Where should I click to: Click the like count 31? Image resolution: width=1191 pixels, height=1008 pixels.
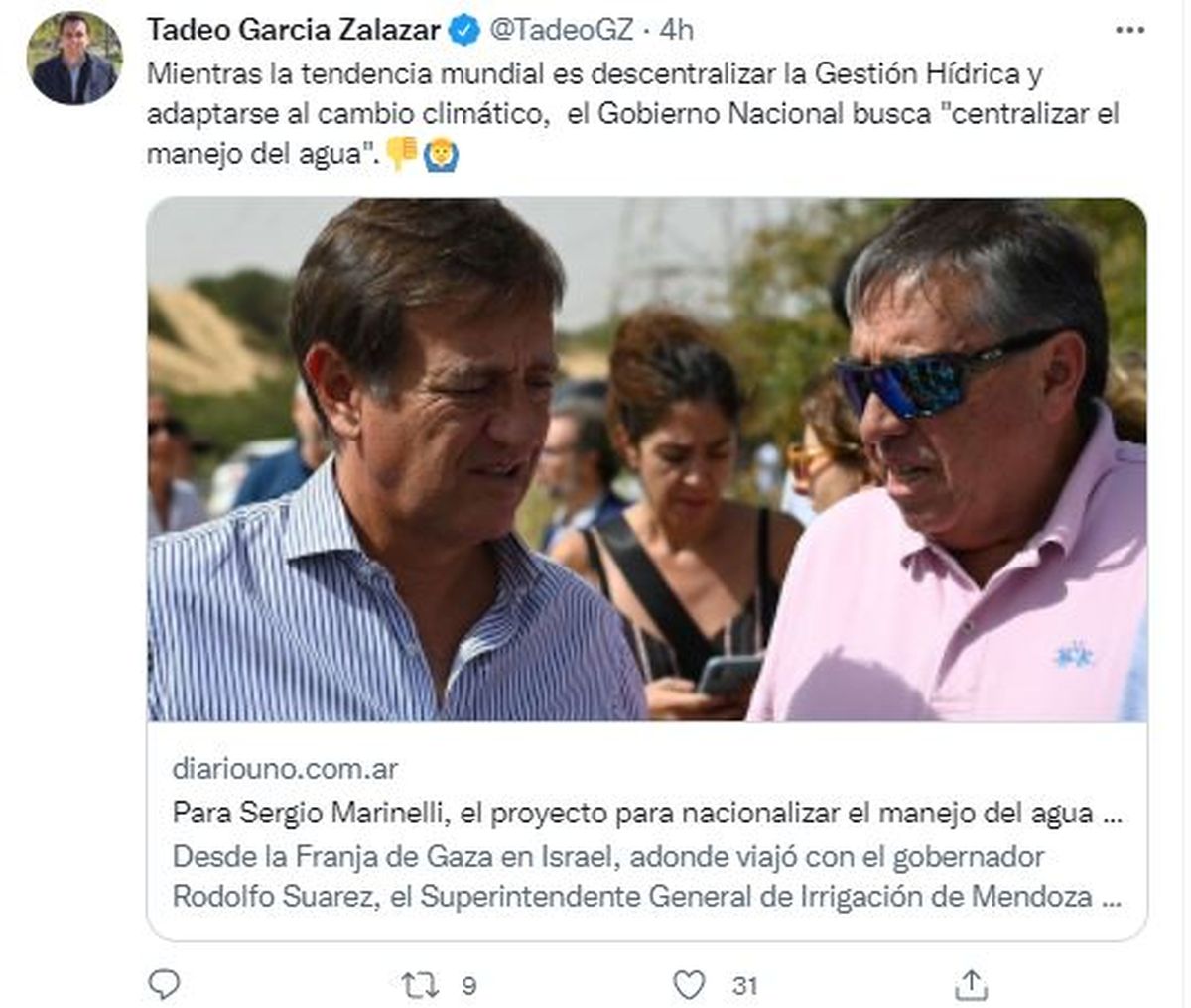745,986
